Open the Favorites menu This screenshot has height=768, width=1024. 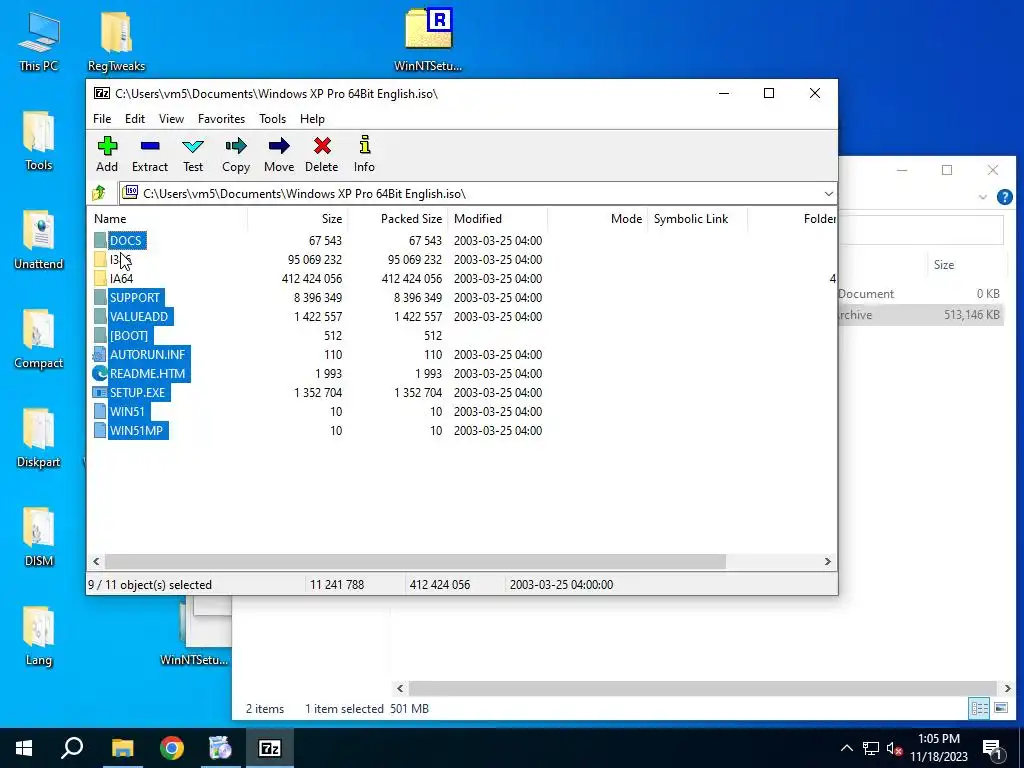(221, 119)
